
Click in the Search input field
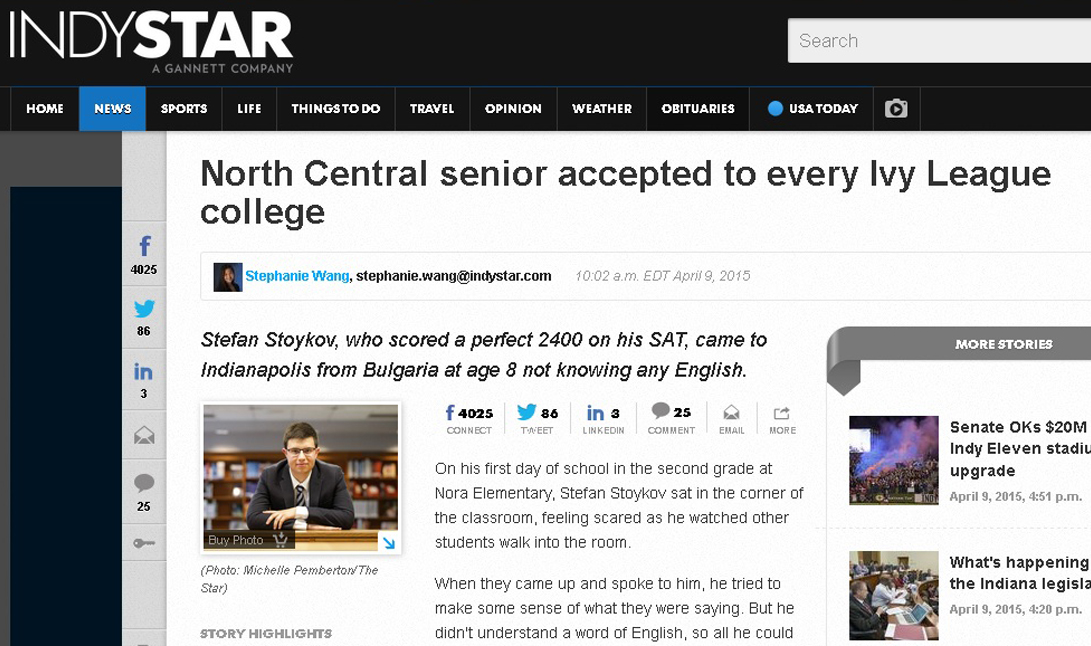coord(940,41)
